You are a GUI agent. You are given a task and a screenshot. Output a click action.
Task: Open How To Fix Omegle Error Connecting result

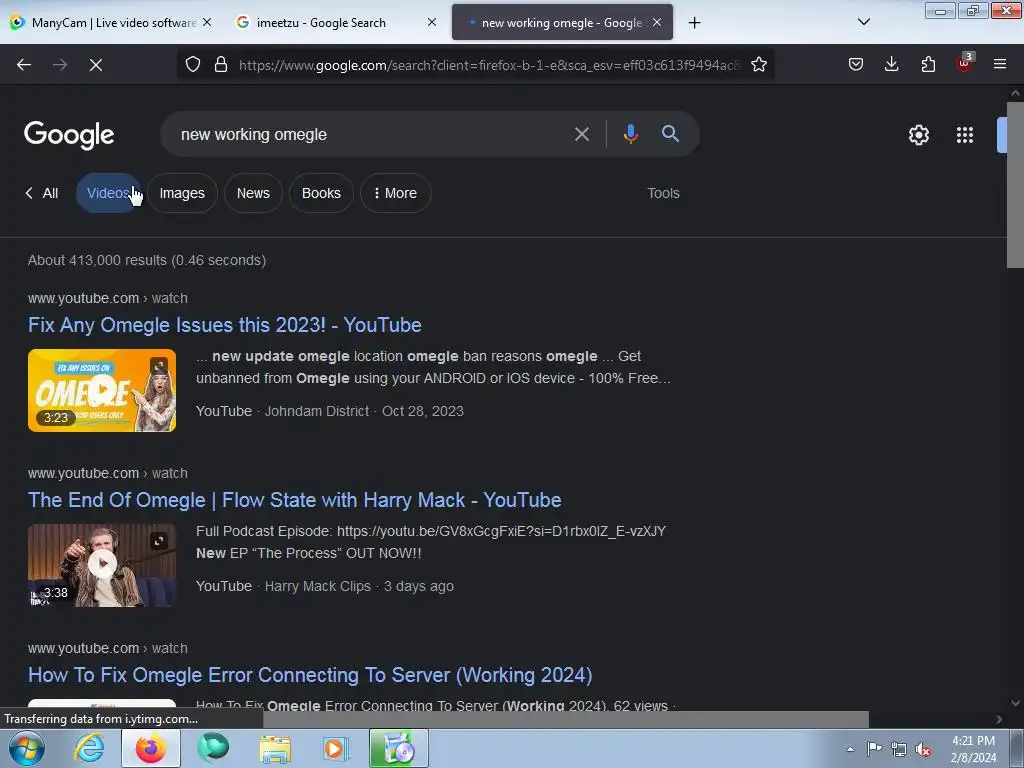[x=310, y=675]
